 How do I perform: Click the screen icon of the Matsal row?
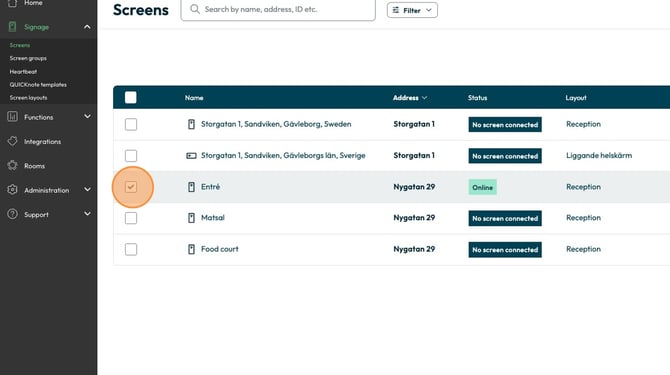(191, 218)
